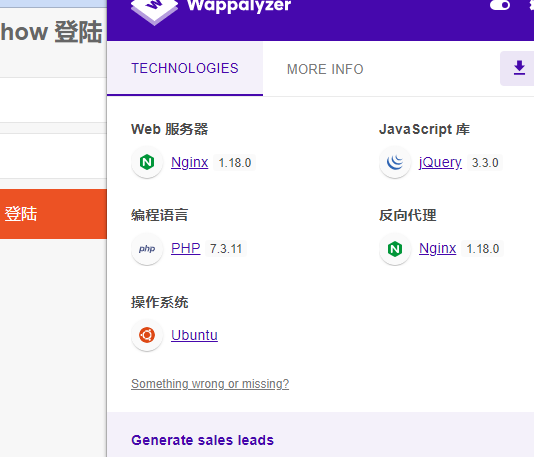
Task: Click the PHP logo icon
Action: point(147,249)
